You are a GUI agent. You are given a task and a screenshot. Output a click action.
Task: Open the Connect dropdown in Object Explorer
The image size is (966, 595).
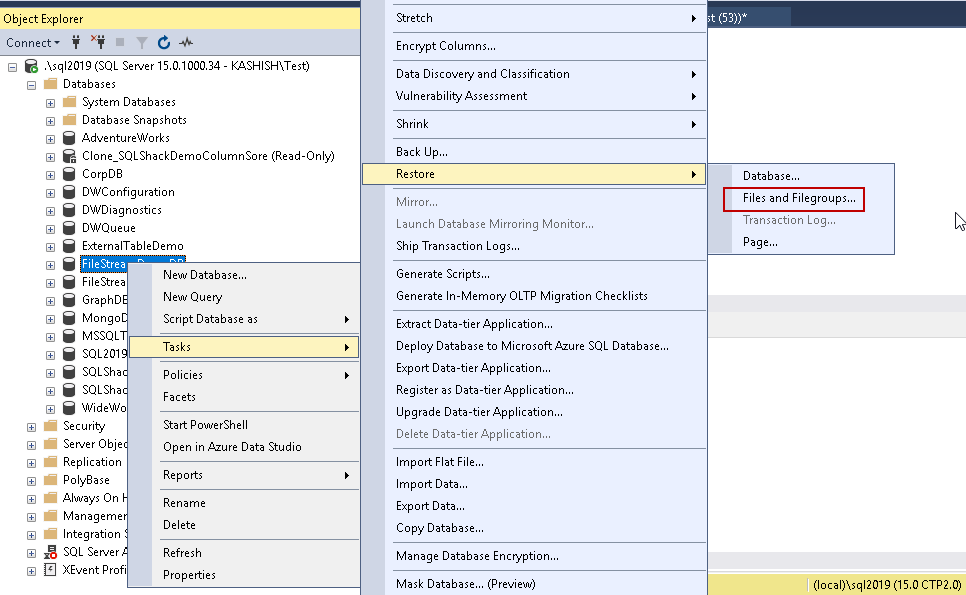(33, 42)
